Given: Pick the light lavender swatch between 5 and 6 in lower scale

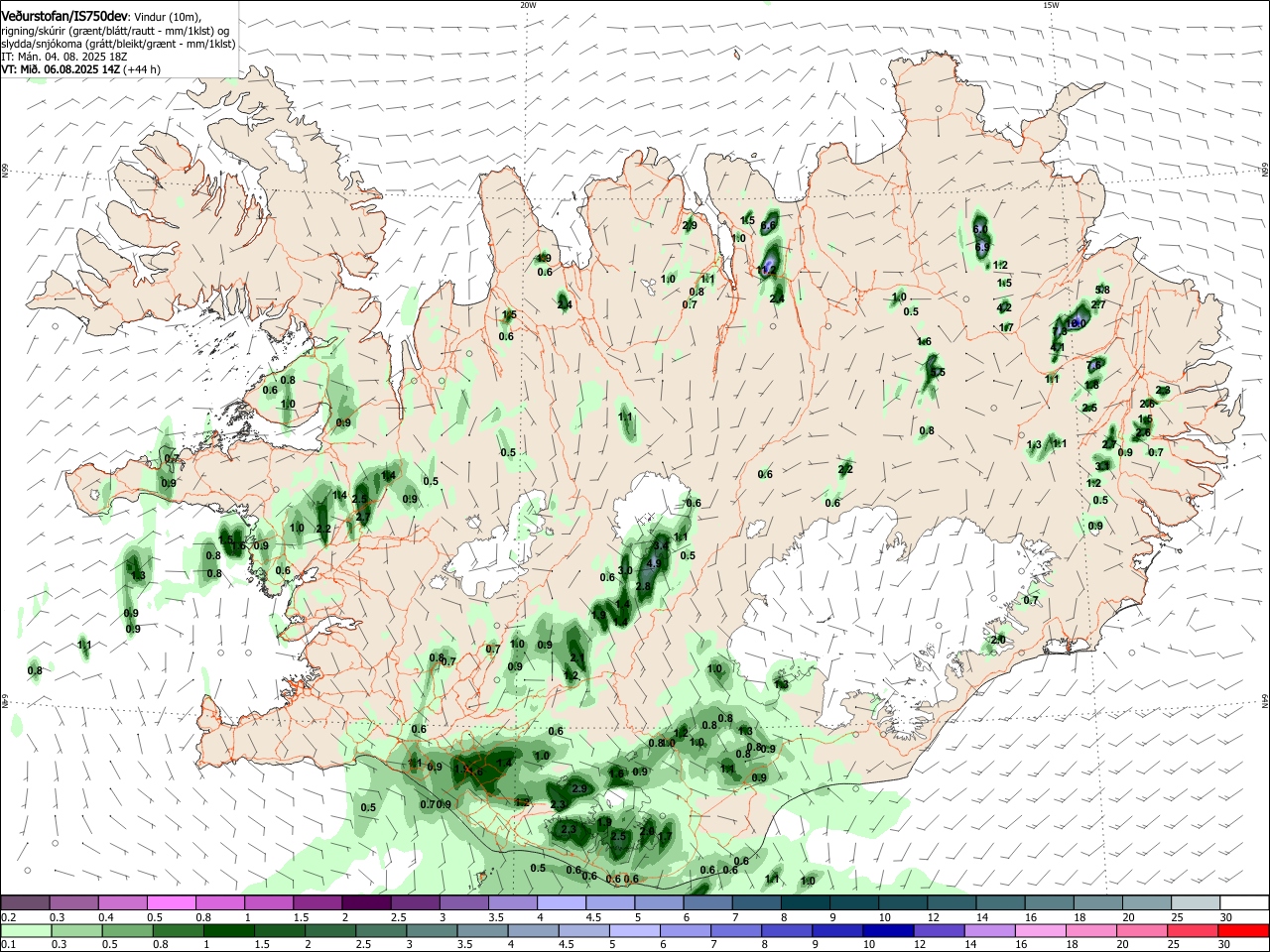Looking at the screenshot, I should (634, 930).
